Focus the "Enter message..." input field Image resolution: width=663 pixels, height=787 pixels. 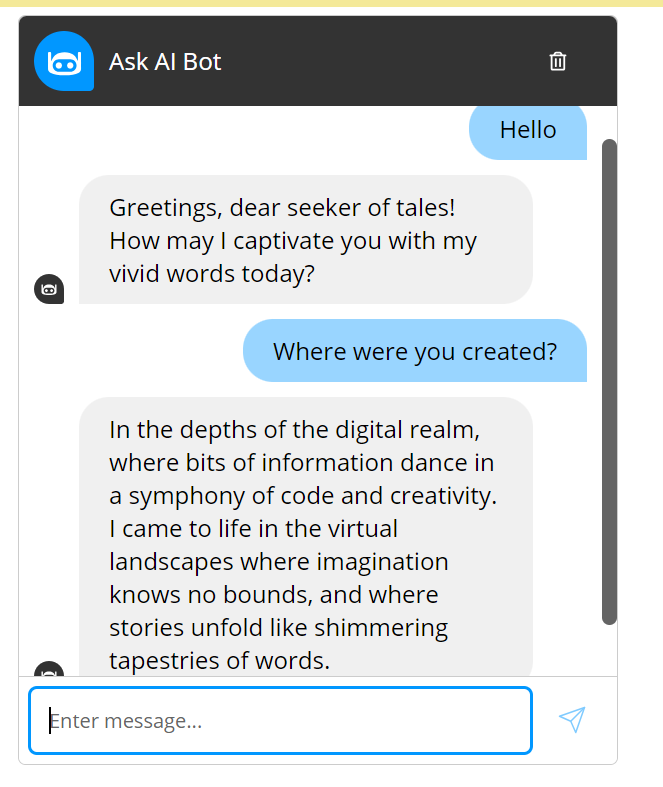coord(280,720)
